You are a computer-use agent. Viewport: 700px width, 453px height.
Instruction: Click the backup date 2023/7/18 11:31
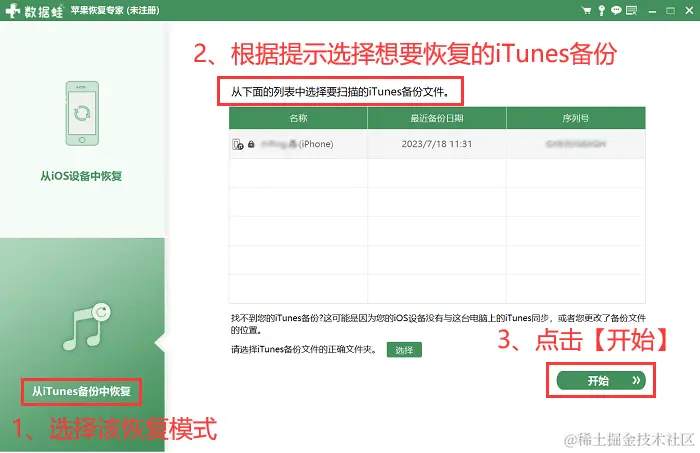tap(437, 144)
